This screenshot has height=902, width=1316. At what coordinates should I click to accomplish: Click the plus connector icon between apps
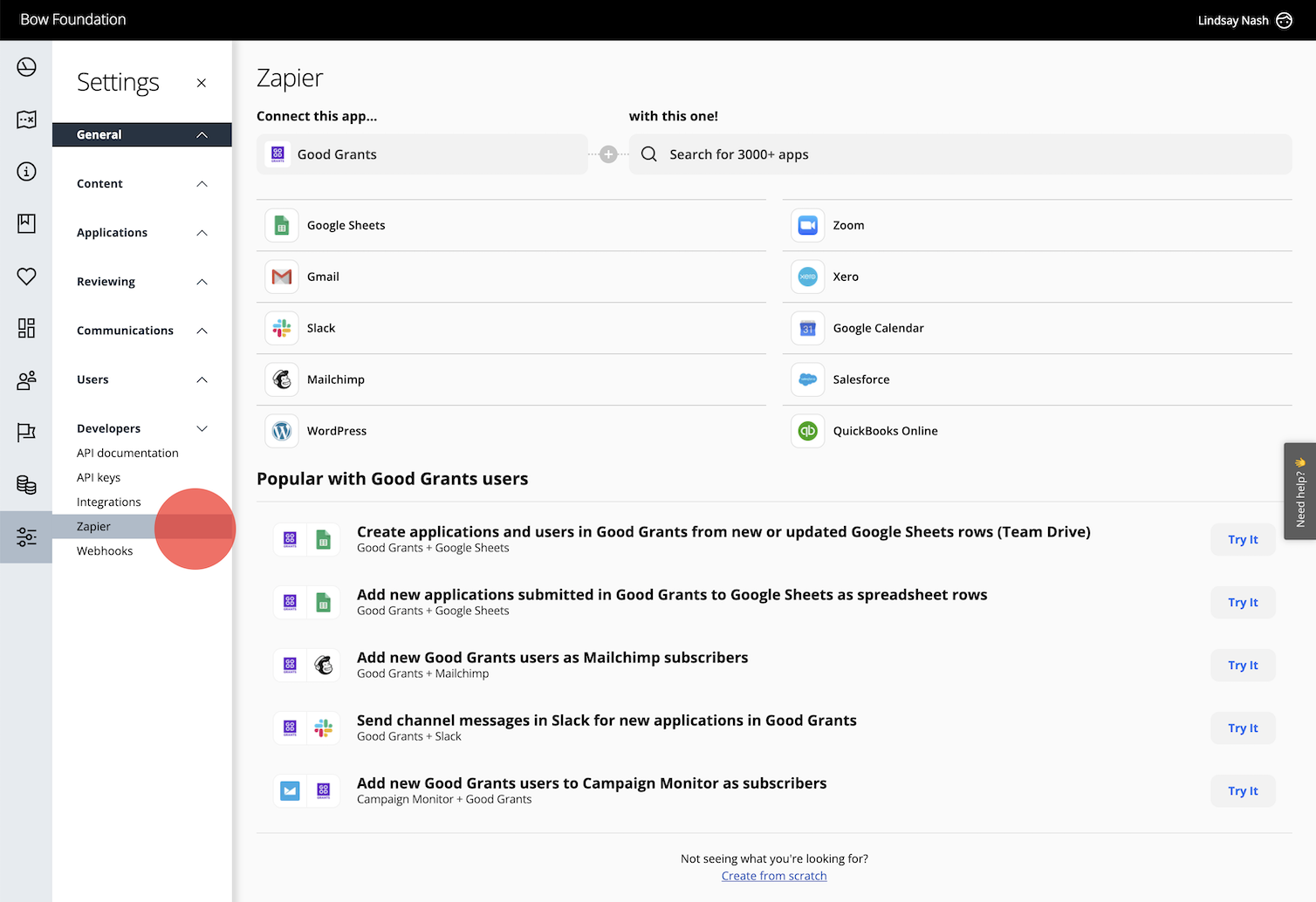608,154
